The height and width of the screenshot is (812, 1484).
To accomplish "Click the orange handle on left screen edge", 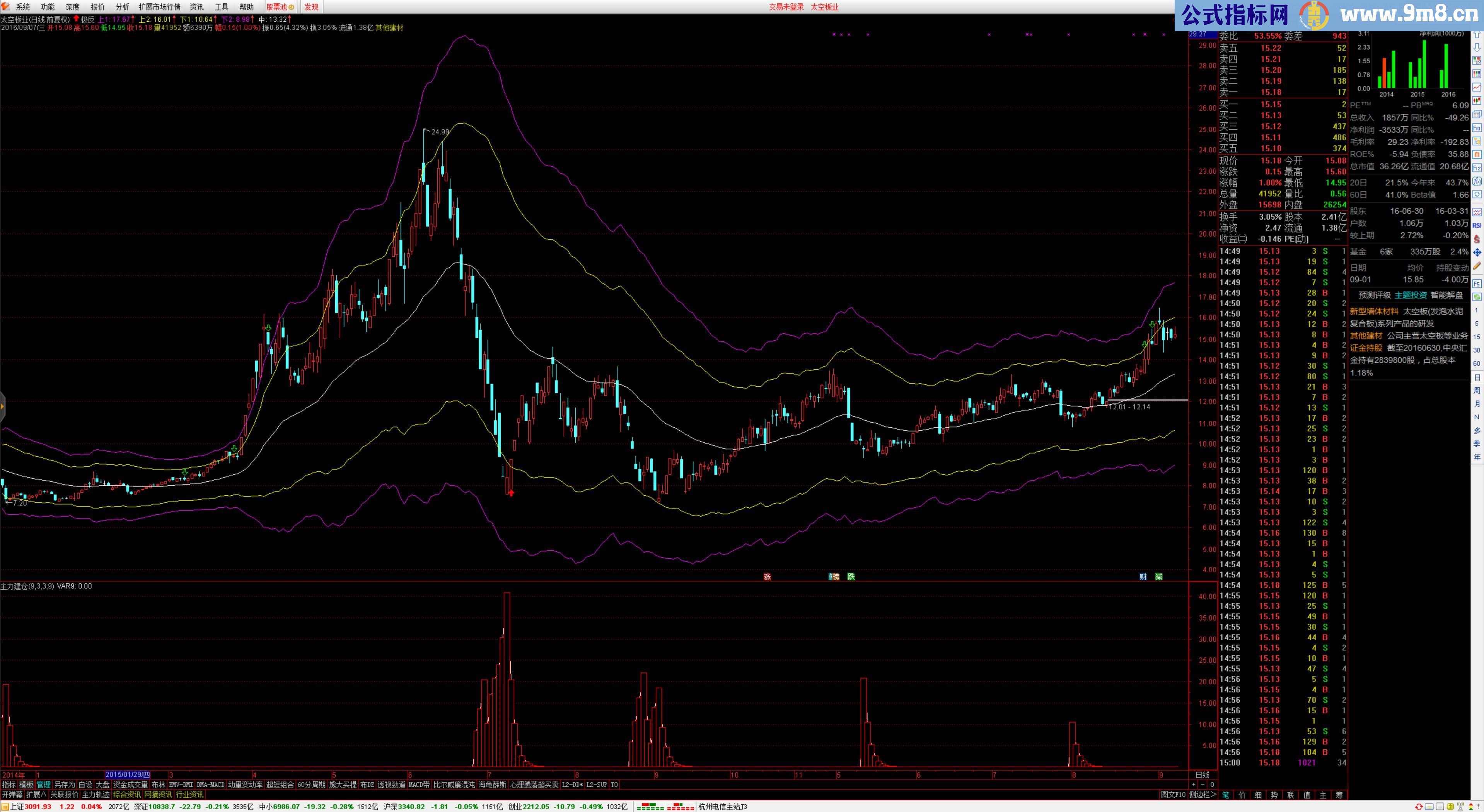I will coord(2,407).
